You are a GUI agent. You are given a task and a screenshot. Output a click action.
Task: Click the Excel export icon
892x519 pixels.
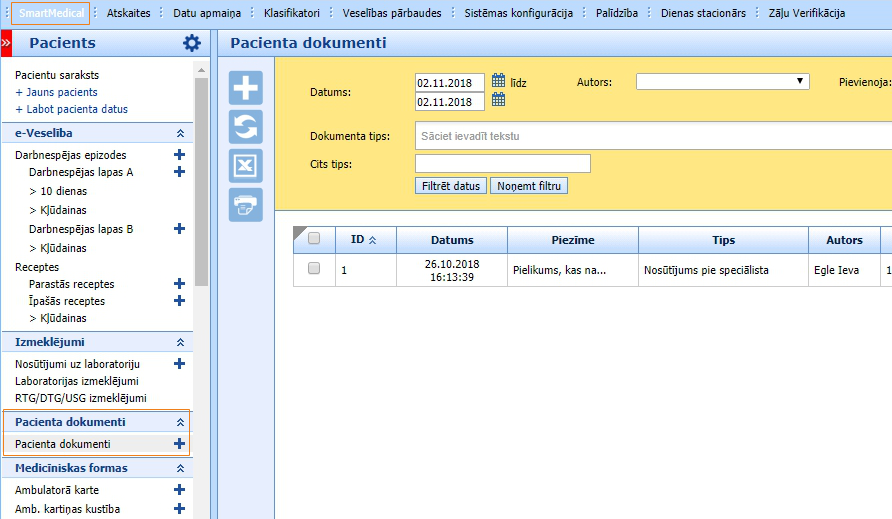(x=245, y=166)
